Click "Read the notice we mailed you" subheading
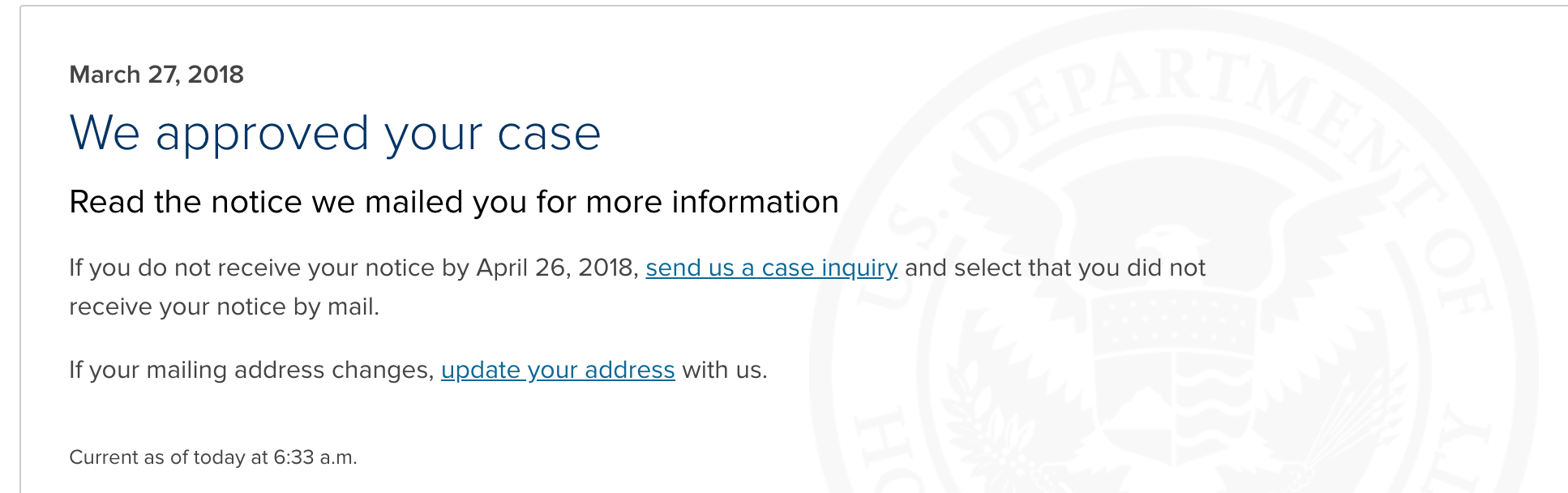Viewport: 1568px width, 493px height. (x=454, y=202)
